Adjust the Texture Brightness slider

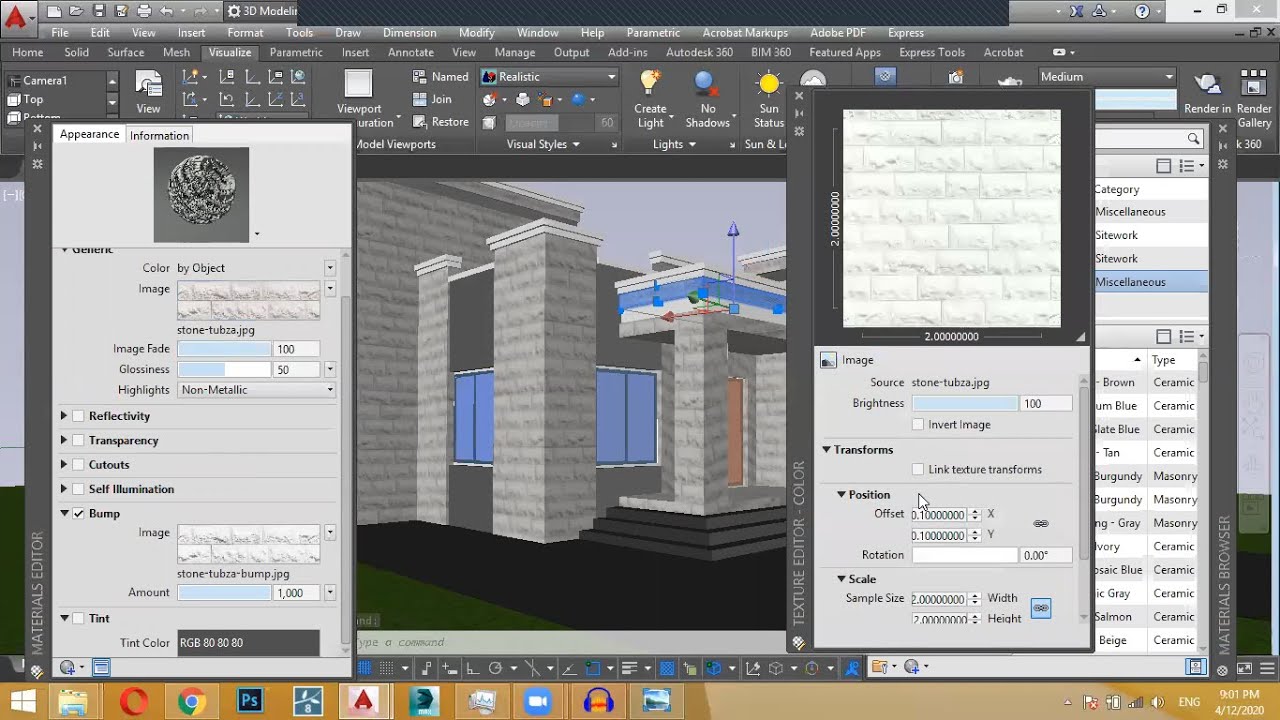965,404
